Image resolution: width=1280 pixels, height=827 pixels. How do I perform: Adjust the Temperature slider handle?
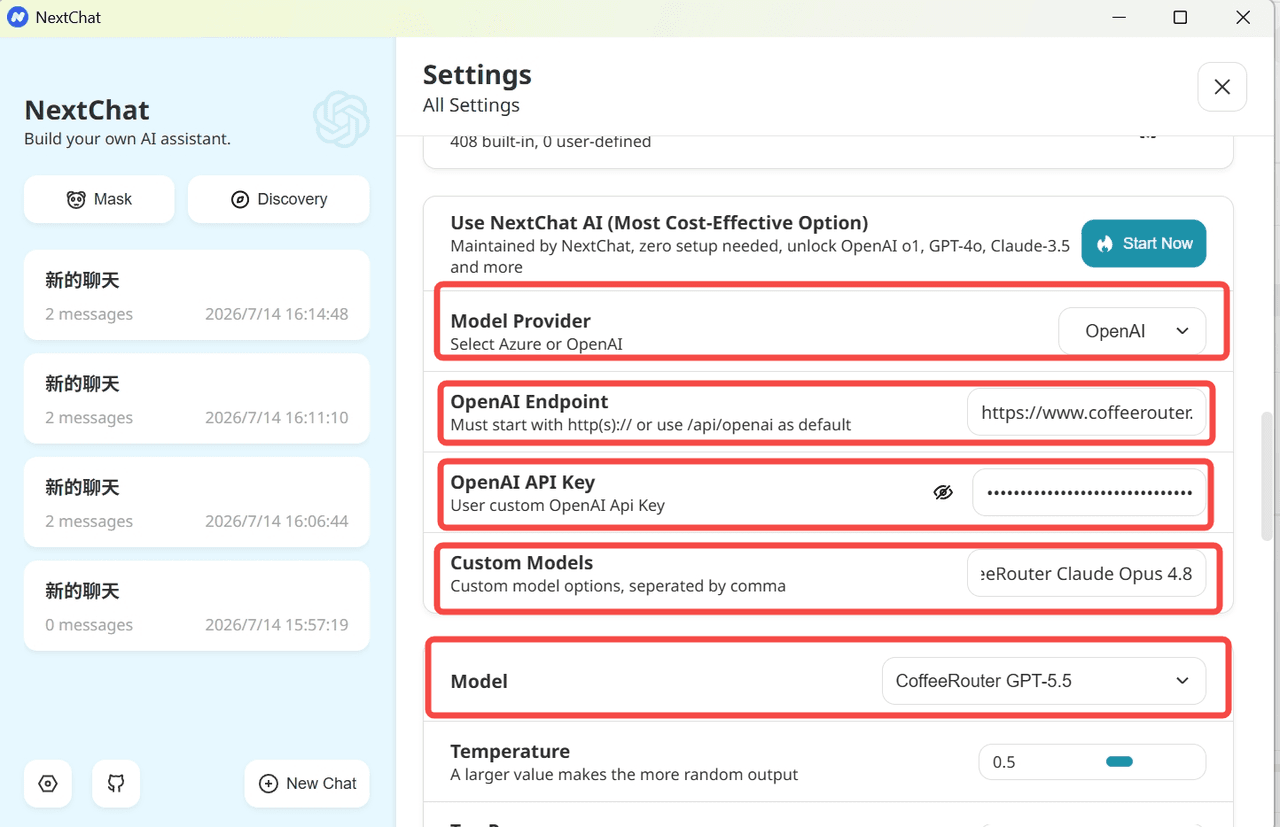coord(1119,762)
